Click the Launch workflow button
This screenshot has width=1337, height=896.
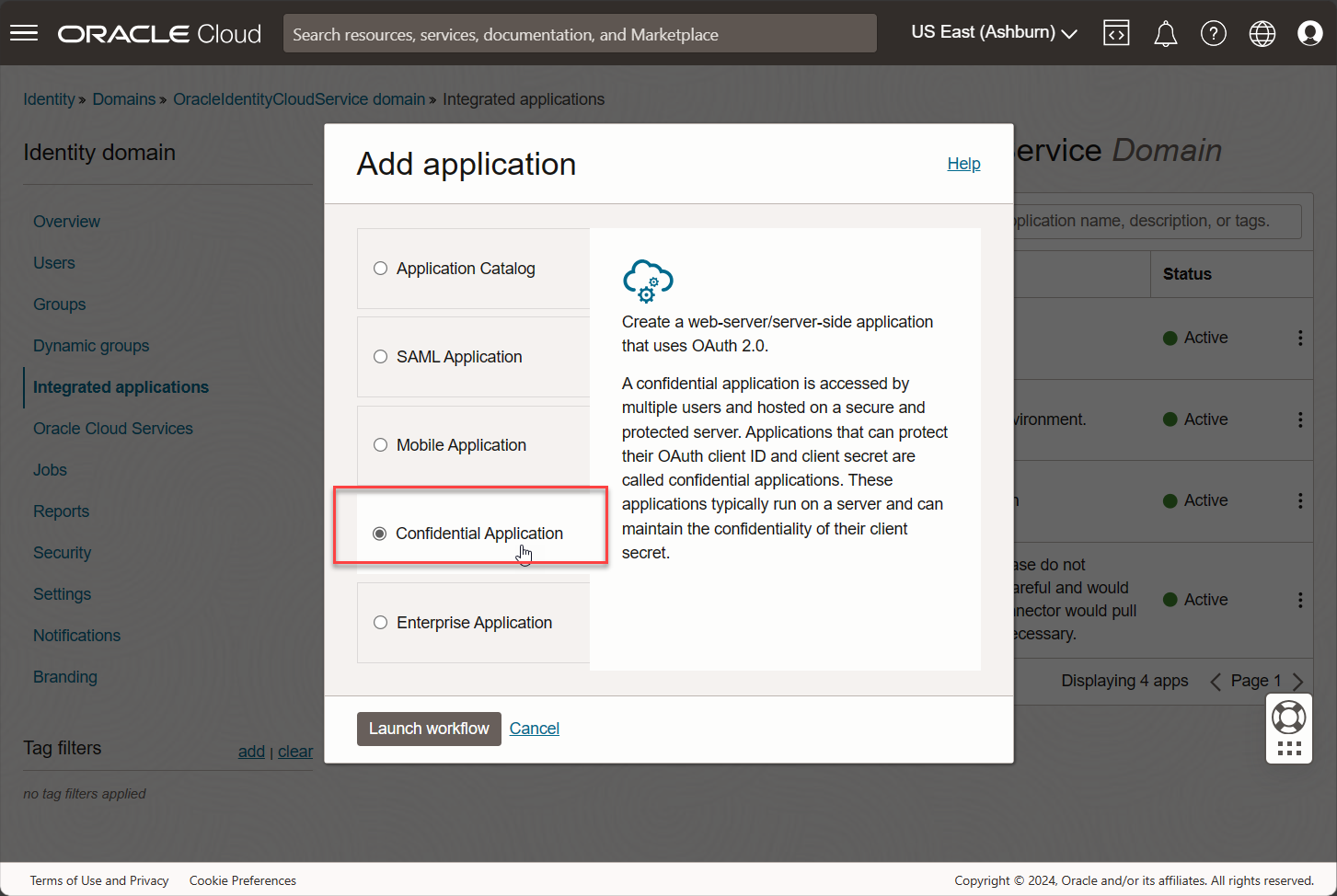(x=429, y=728)
